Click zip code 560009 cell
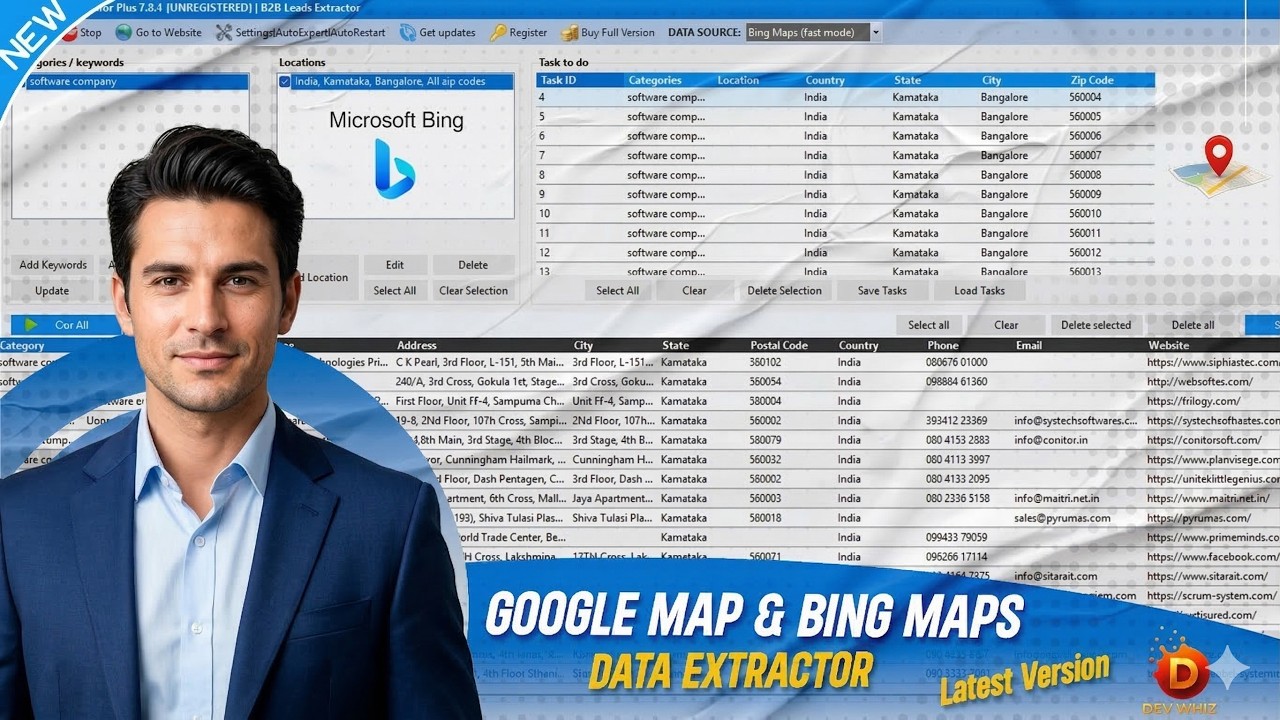Viewport: 1280px width, 720px height. coord(1085,194)
